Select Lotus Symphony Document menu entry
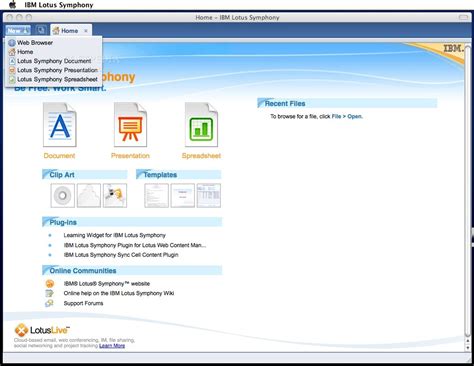This screenshot has width=474, height=366. point(53,61)
